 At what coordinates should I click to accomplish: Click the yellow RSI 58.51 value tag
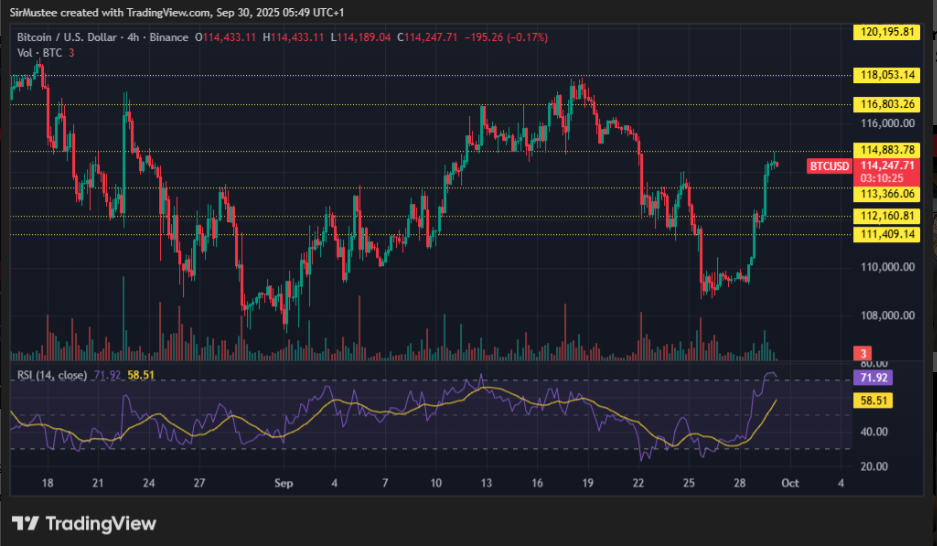(x=871, y=400)
